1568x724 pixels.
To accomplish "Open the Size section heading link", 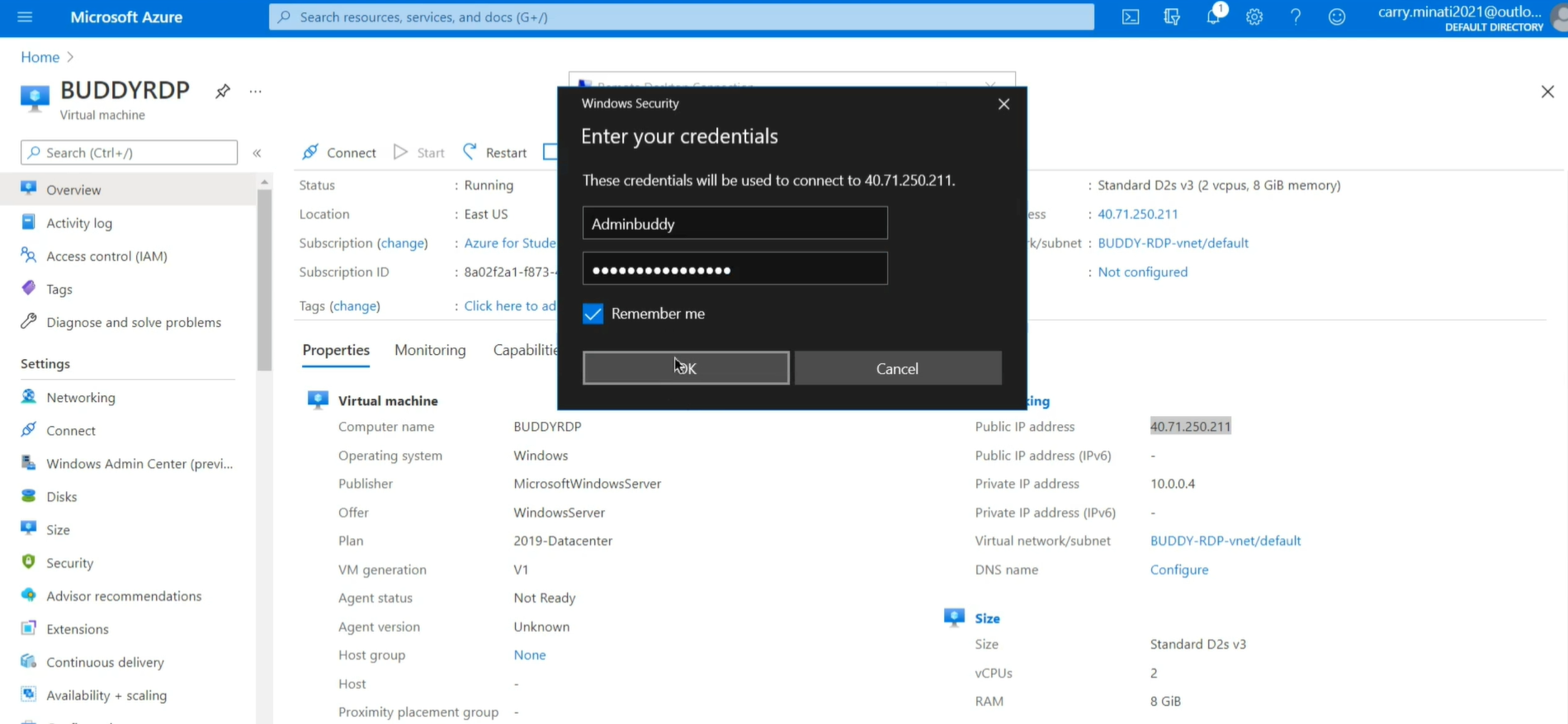I will click(x=987, y=618).
